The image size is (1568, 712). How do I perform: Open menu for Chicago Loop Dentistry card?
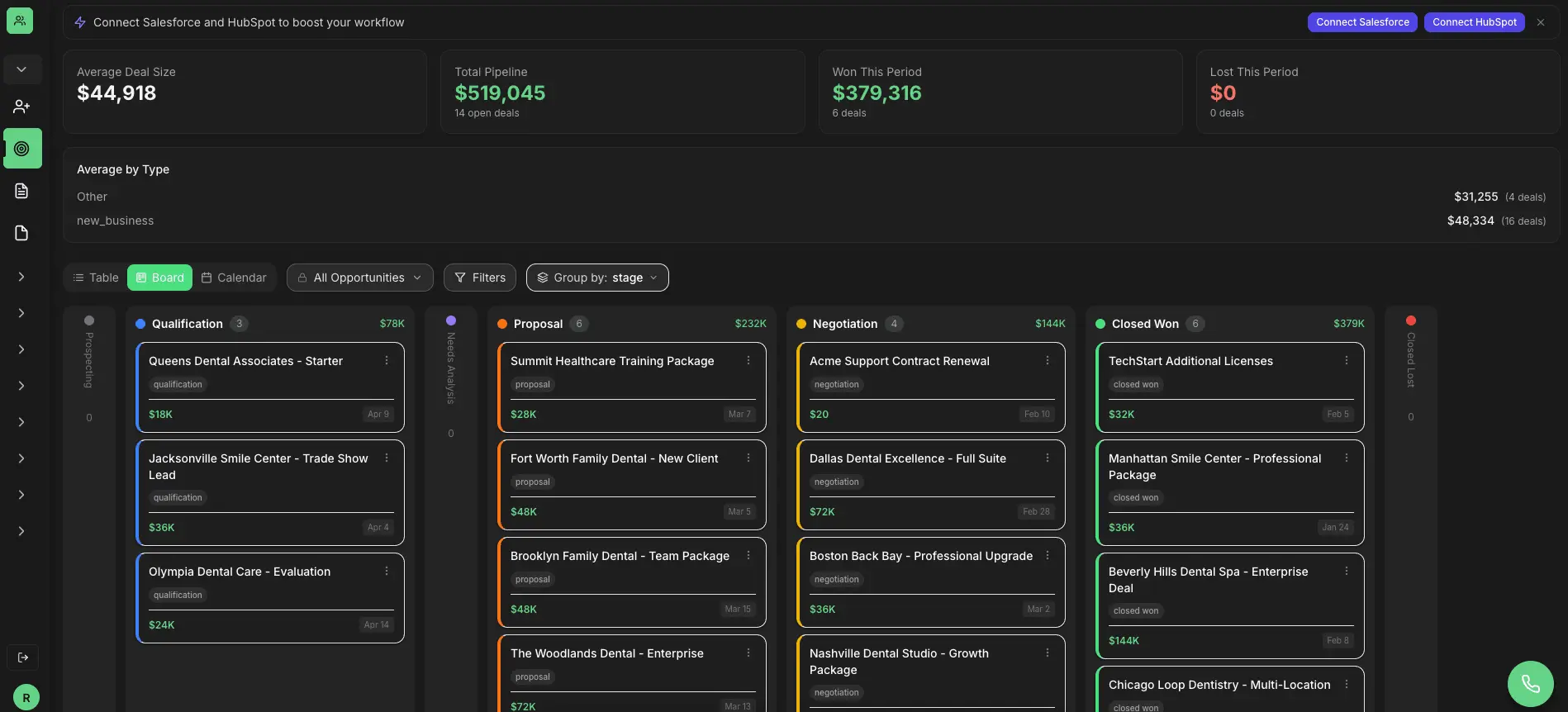1347,684
